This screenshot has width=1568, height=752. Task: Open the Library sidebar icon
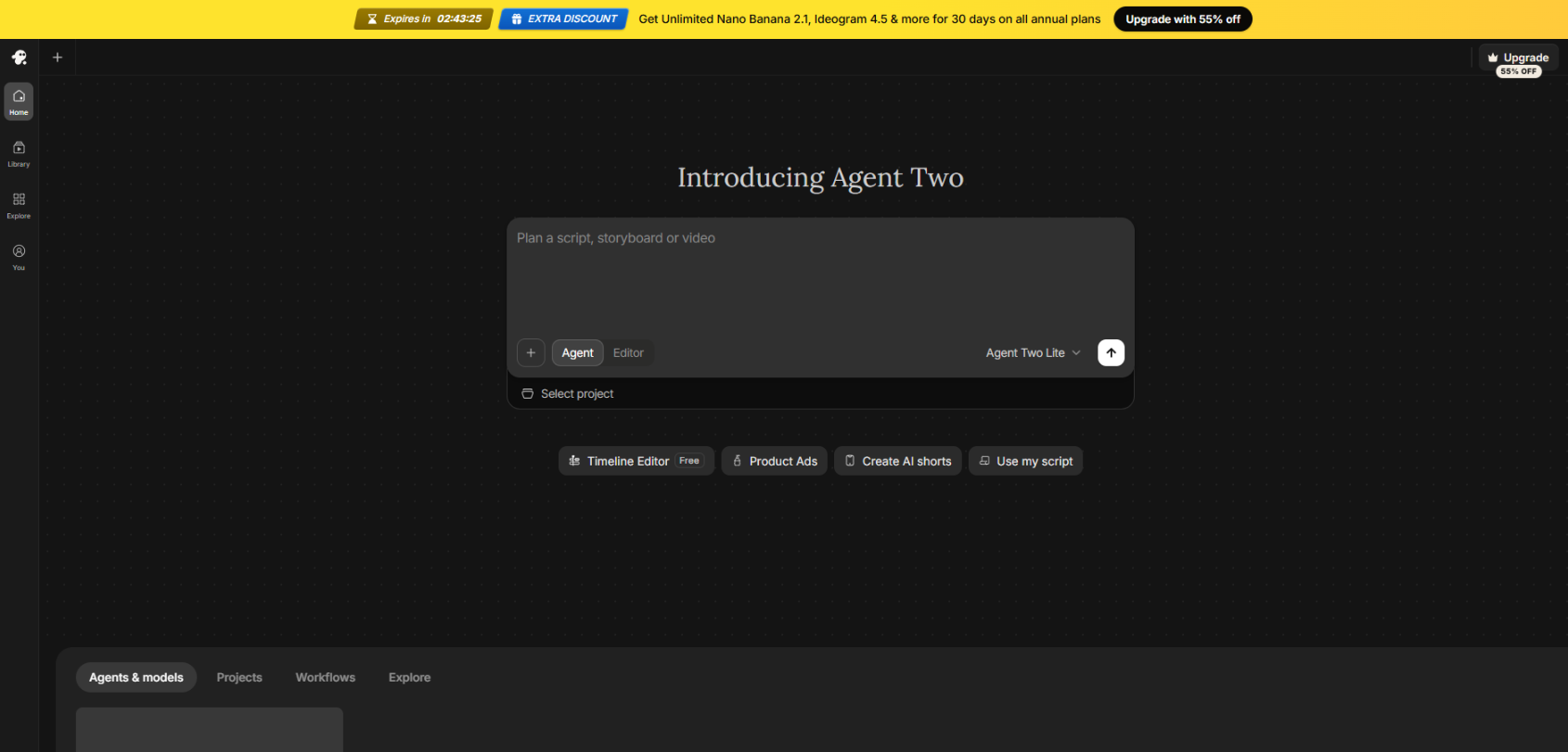pyautogui.click(x=19, y=153)
